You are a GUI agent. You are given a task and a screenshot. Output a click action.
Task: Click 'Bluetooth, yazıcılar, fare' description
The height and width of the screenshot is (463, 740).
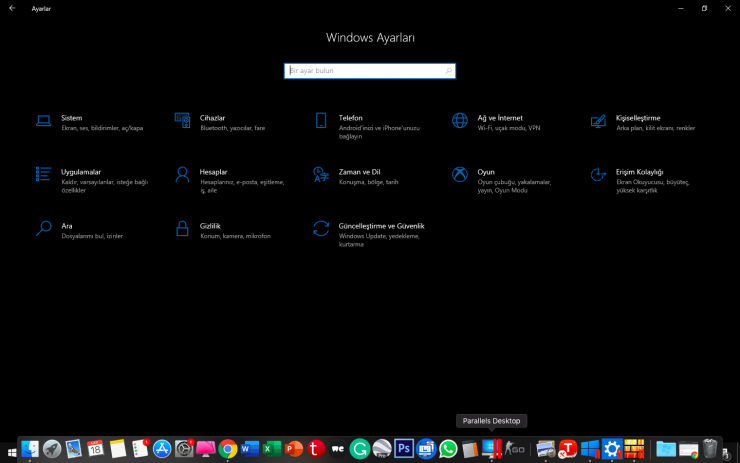pos(233,128)
